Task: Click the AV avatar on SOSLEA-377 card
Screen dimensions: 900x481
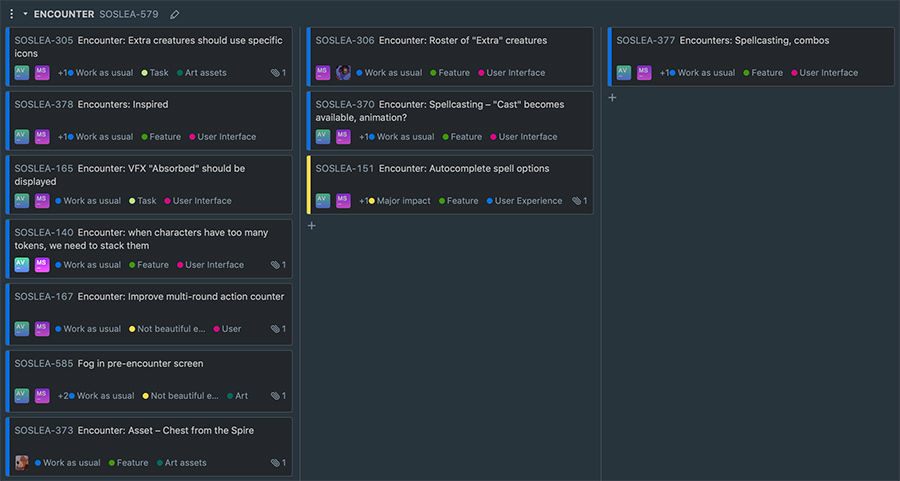Action: click(624, 72)
